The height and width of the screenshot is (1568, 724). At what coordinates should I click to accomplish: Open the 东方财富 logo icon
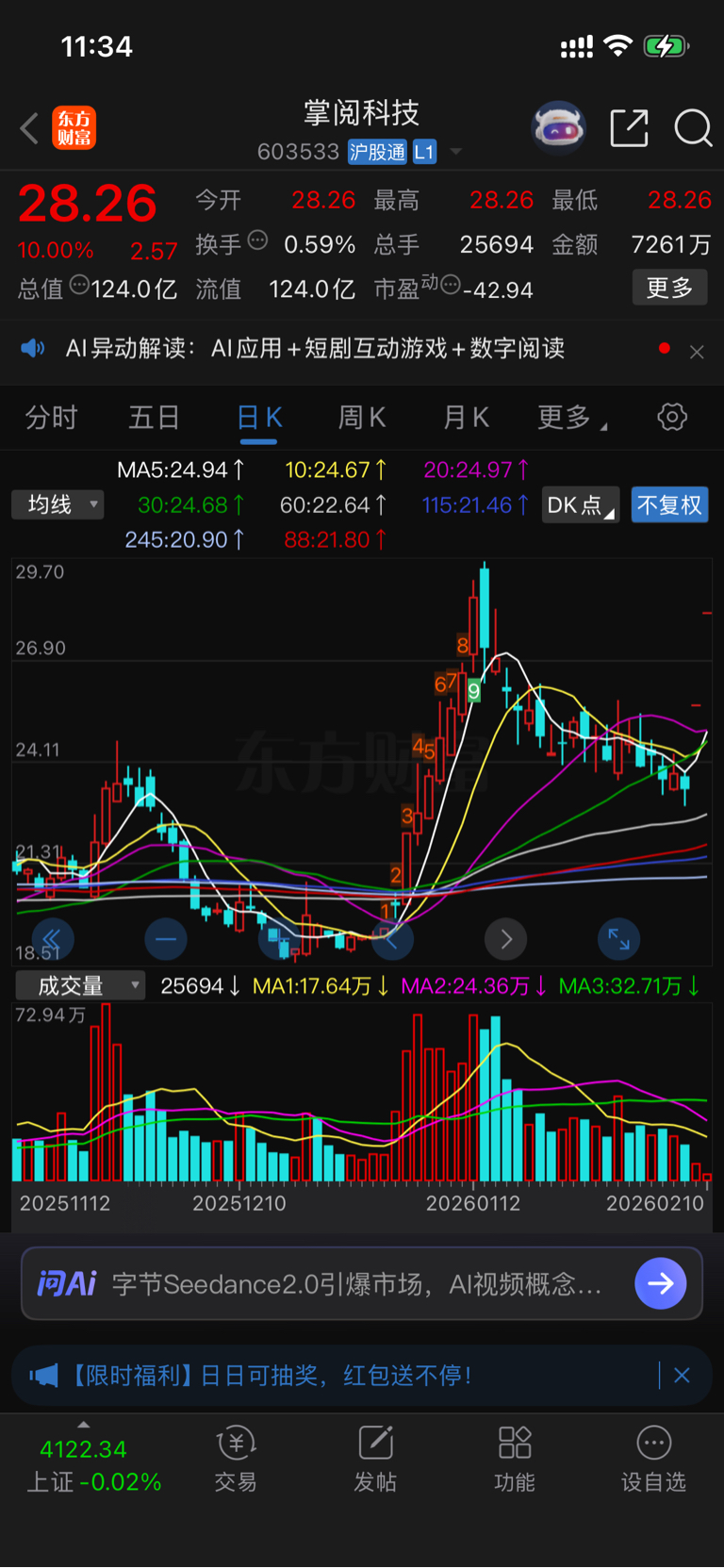click(74, 128)
